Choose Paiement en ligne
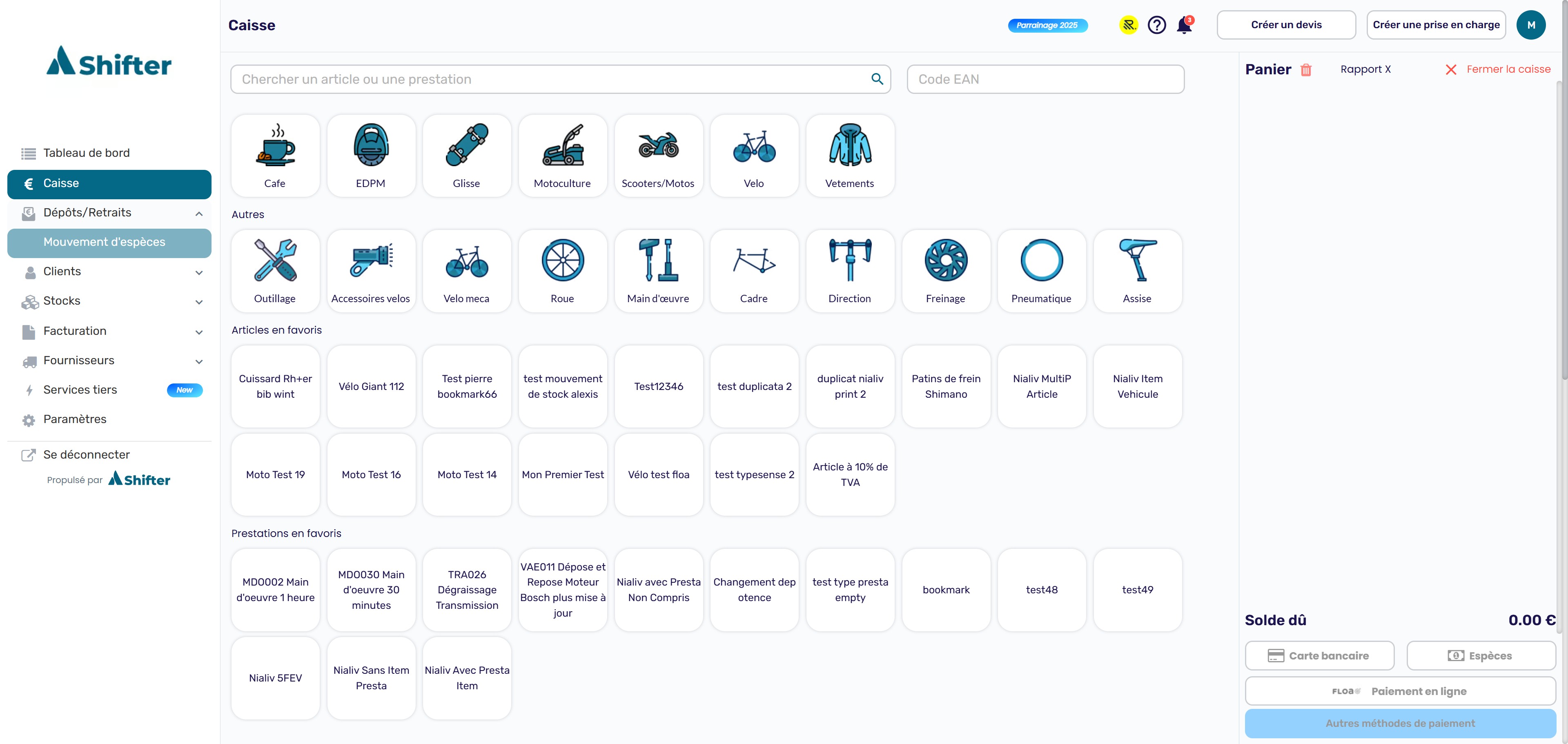Image resolution: width=1568 pixels, height=744 pixels. [1401, 691]
